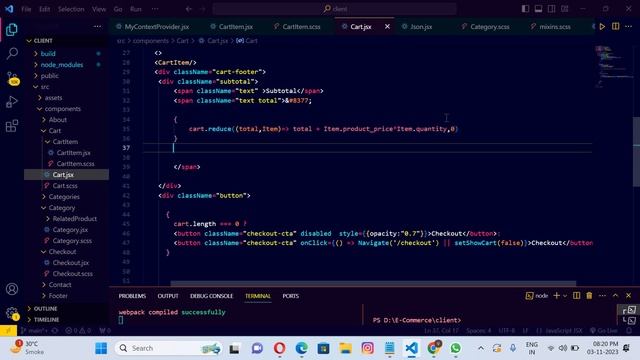Toggle the secondary side bar layout icon
Screen dimensions: 640x360
point(551,9)
